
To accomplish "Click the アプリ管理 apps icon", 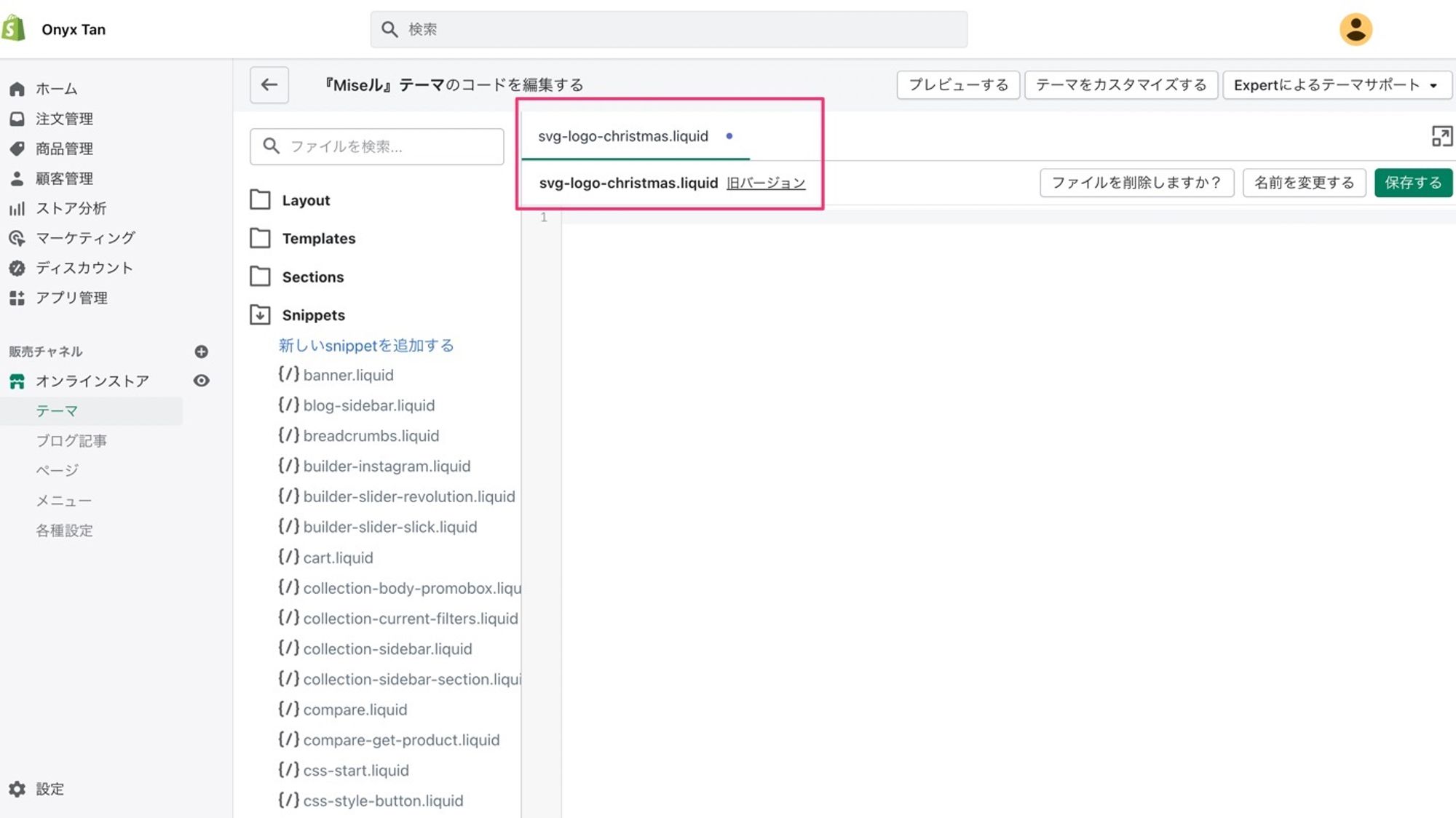I will click(x=17, y=298).
